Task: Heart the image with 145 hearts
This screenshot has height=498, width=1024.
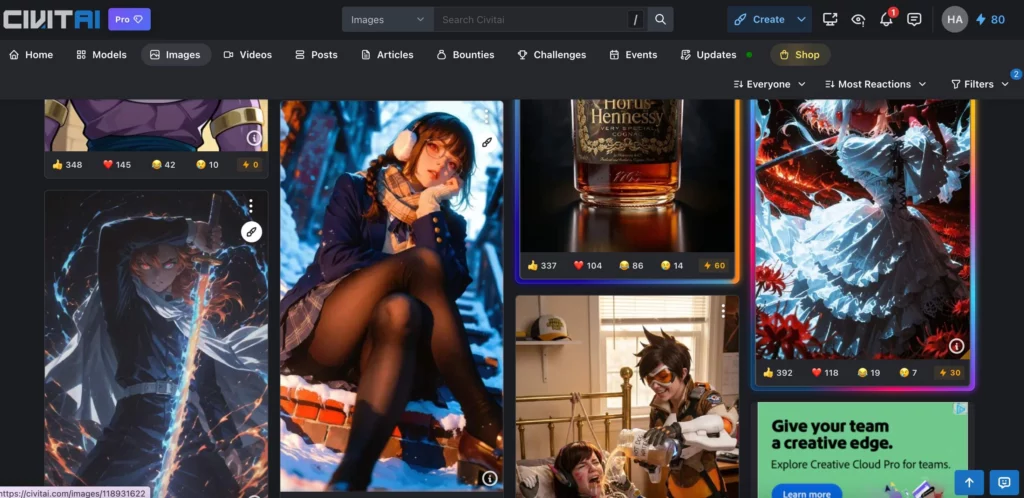Action: tap(117, 164)
